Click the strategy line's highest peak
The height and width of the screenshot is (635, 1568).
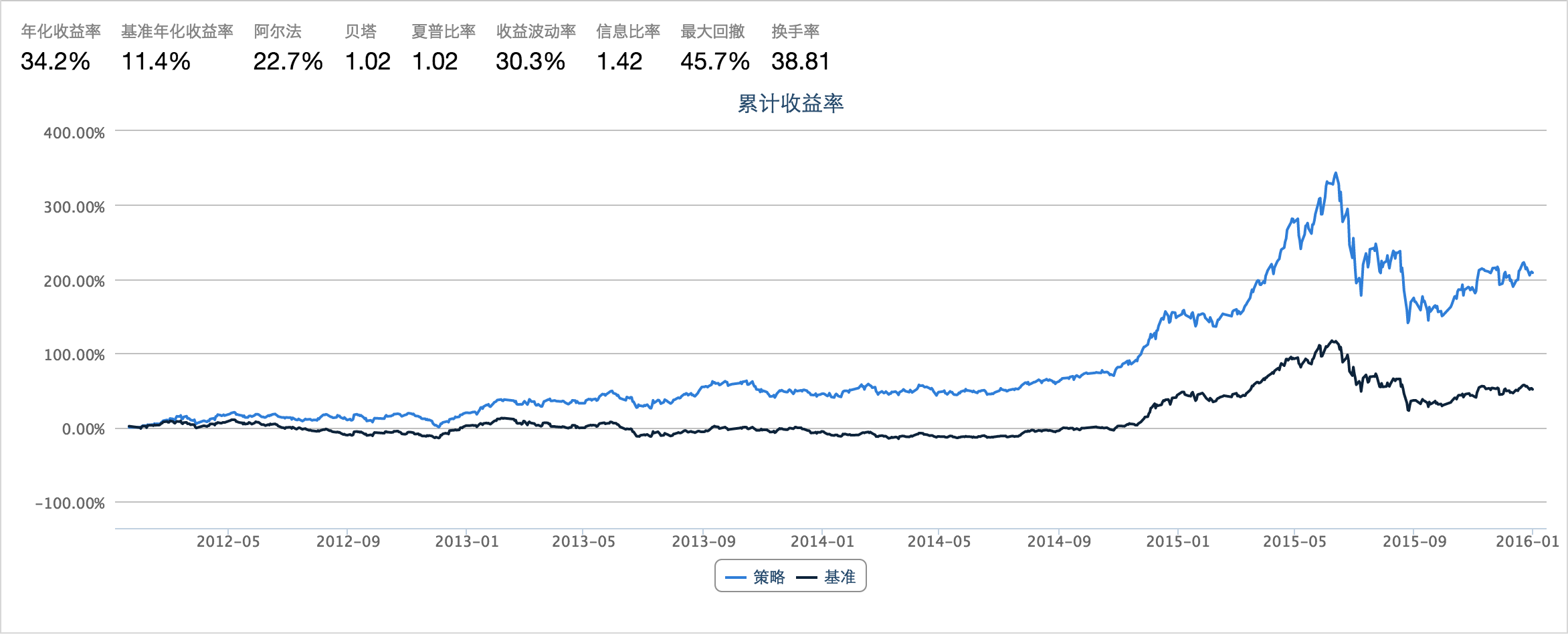[1336, 173]
